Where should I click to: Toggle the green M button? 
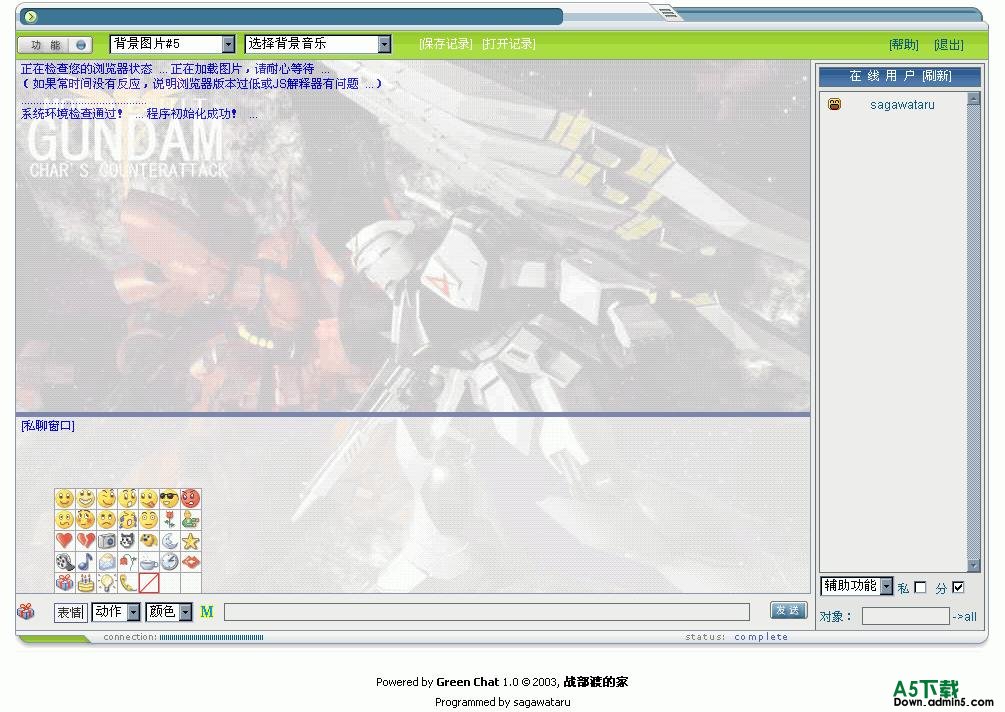click(207, 611)
